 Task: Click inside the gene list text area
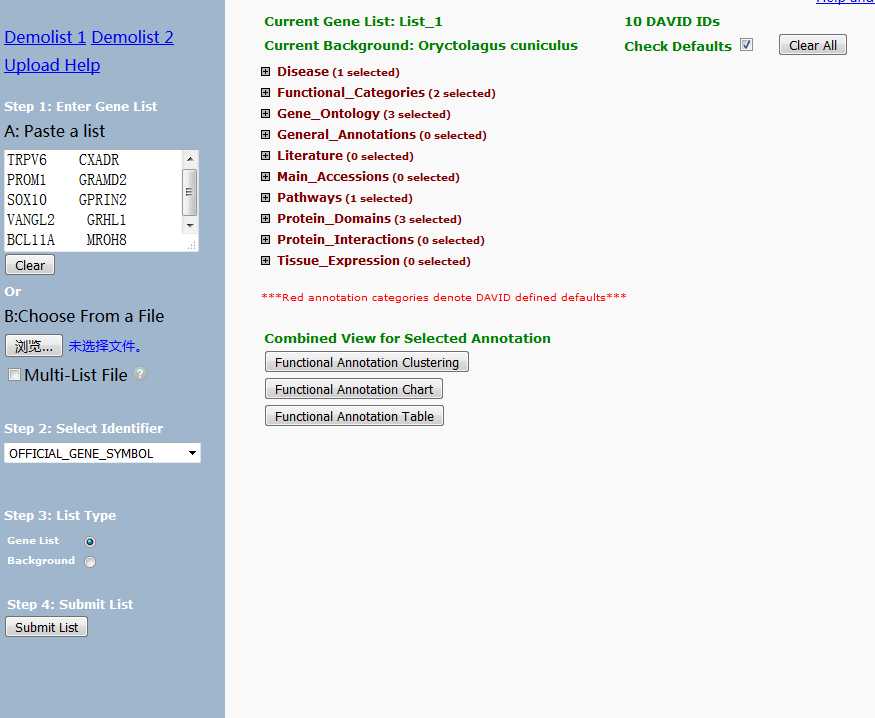click(93, 200)
